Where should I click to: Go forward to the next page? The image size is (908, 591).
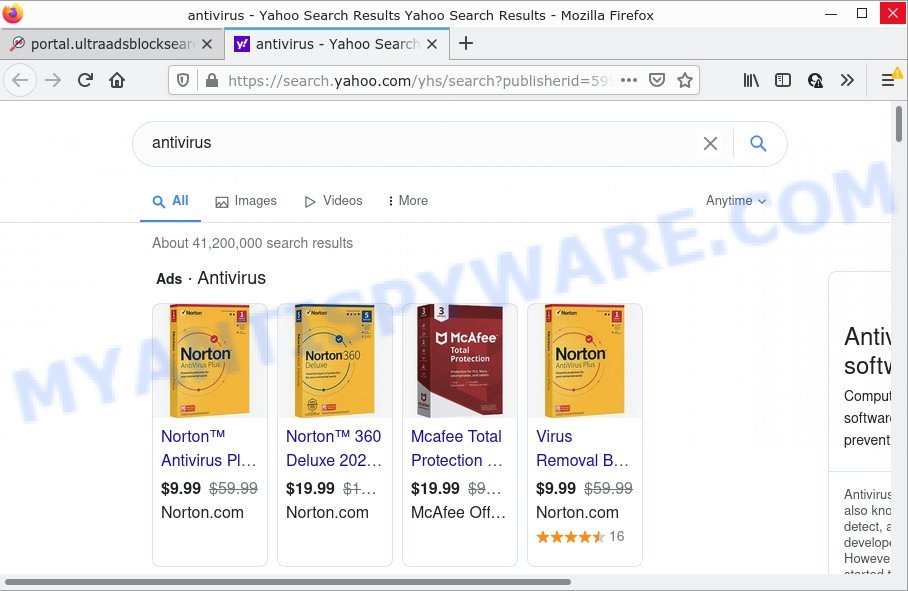[x=53, y=80]
